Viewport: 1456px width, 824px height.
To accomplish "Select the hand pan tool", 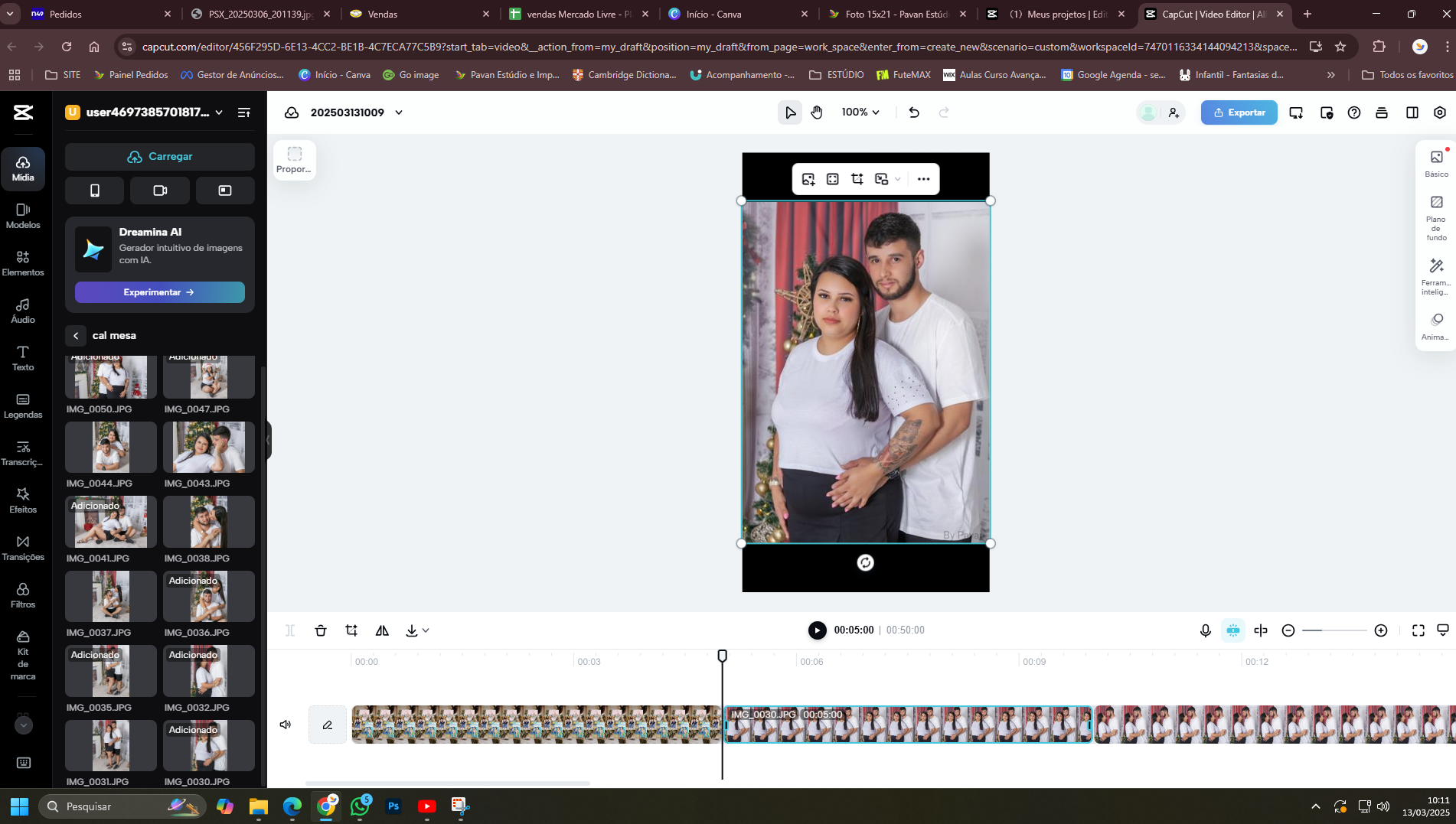I will pos(817,112).
